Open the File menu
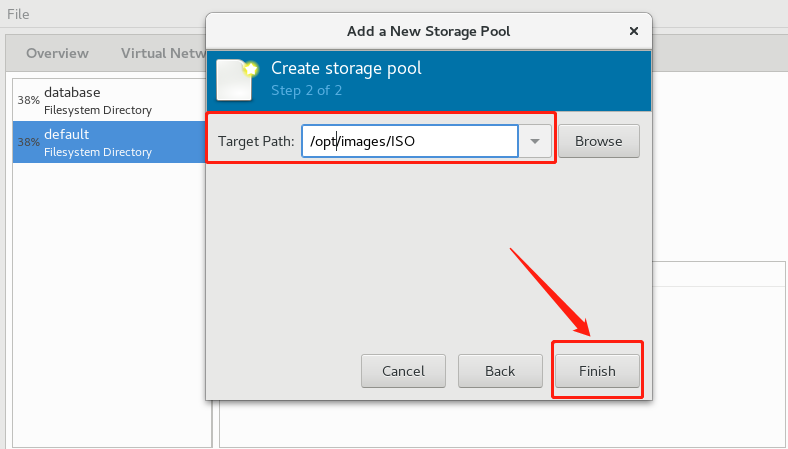The image size is (788, 449). pyautogui.click(x=18, y=14)
